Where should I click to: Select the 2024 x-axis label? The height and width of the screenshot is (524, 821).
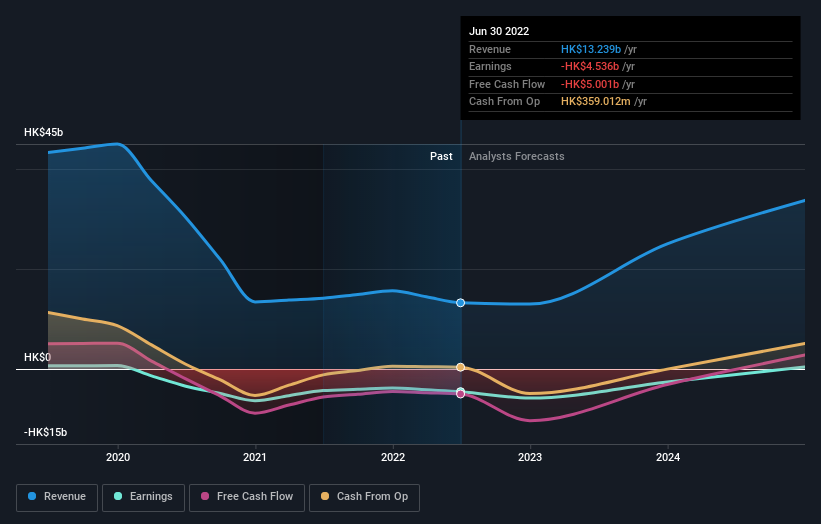(668, 458)
